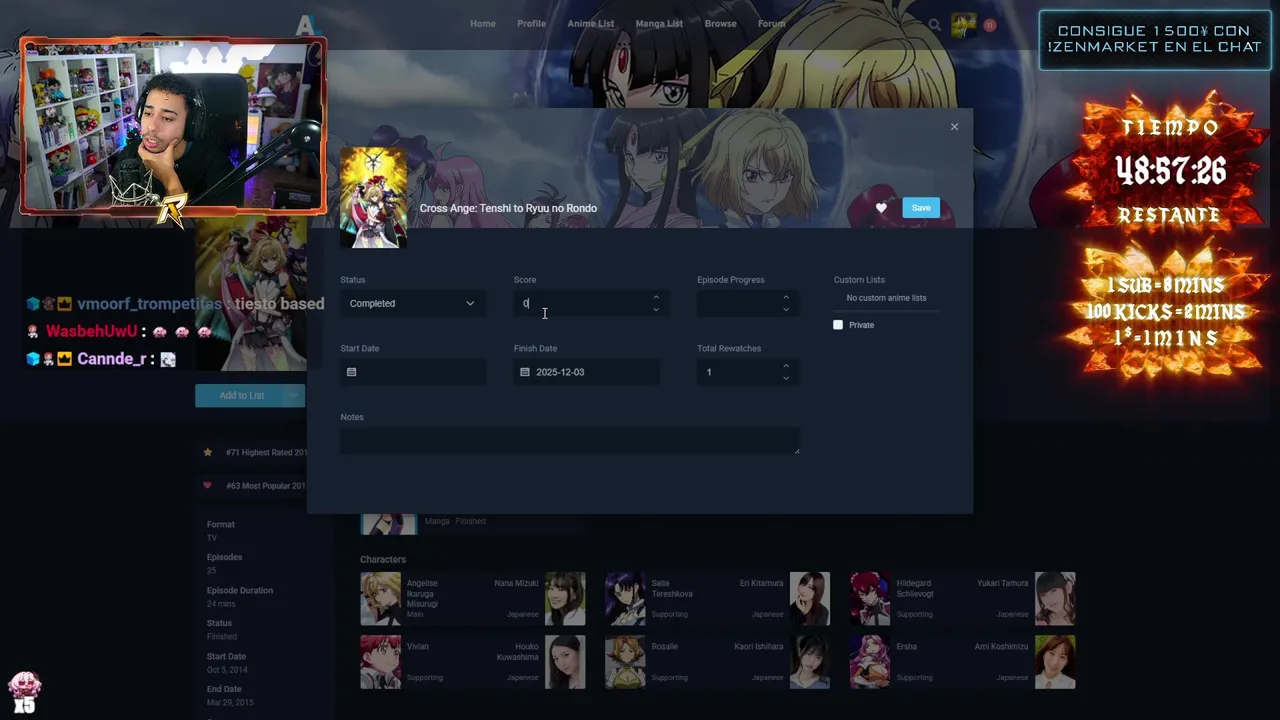
Task: Open the search magnifier icon in the header
Action: point(934,25)
